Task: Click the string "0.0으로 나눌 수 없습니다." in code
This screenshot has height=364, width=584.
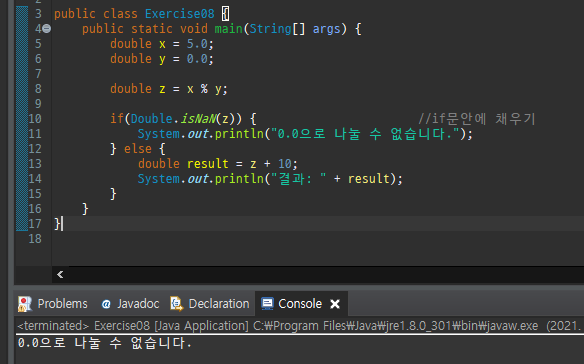Action: (x=365, y=134)
